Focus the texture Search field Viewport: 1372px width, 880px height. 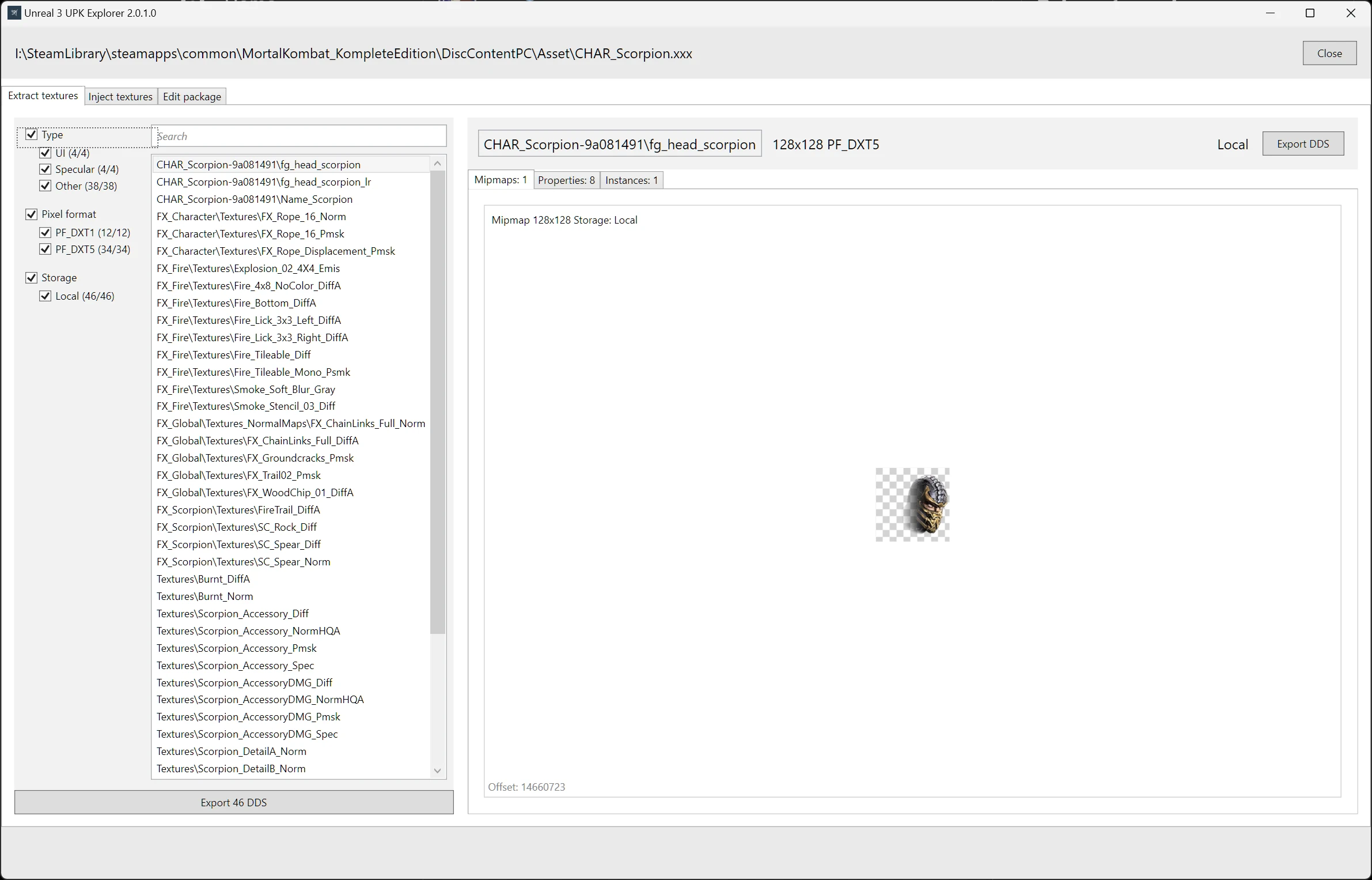pyautogui.click(x=300, y=137)
